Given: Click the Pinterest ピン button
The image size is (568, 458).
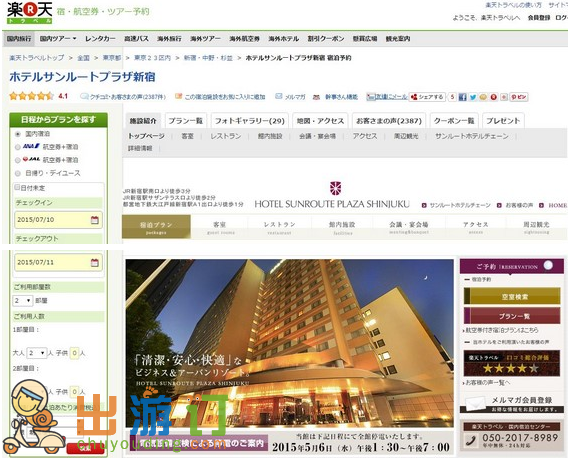Looking at the screenshot, I should tap(518, 97).
